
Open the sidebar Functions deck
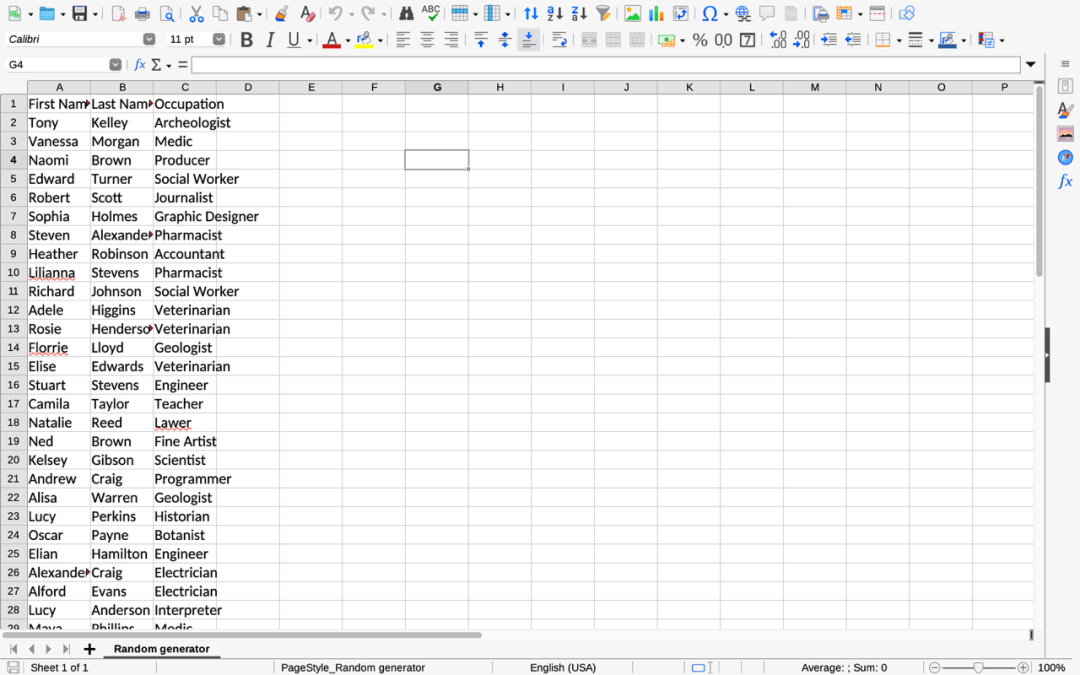click(x=1065, y=181)
